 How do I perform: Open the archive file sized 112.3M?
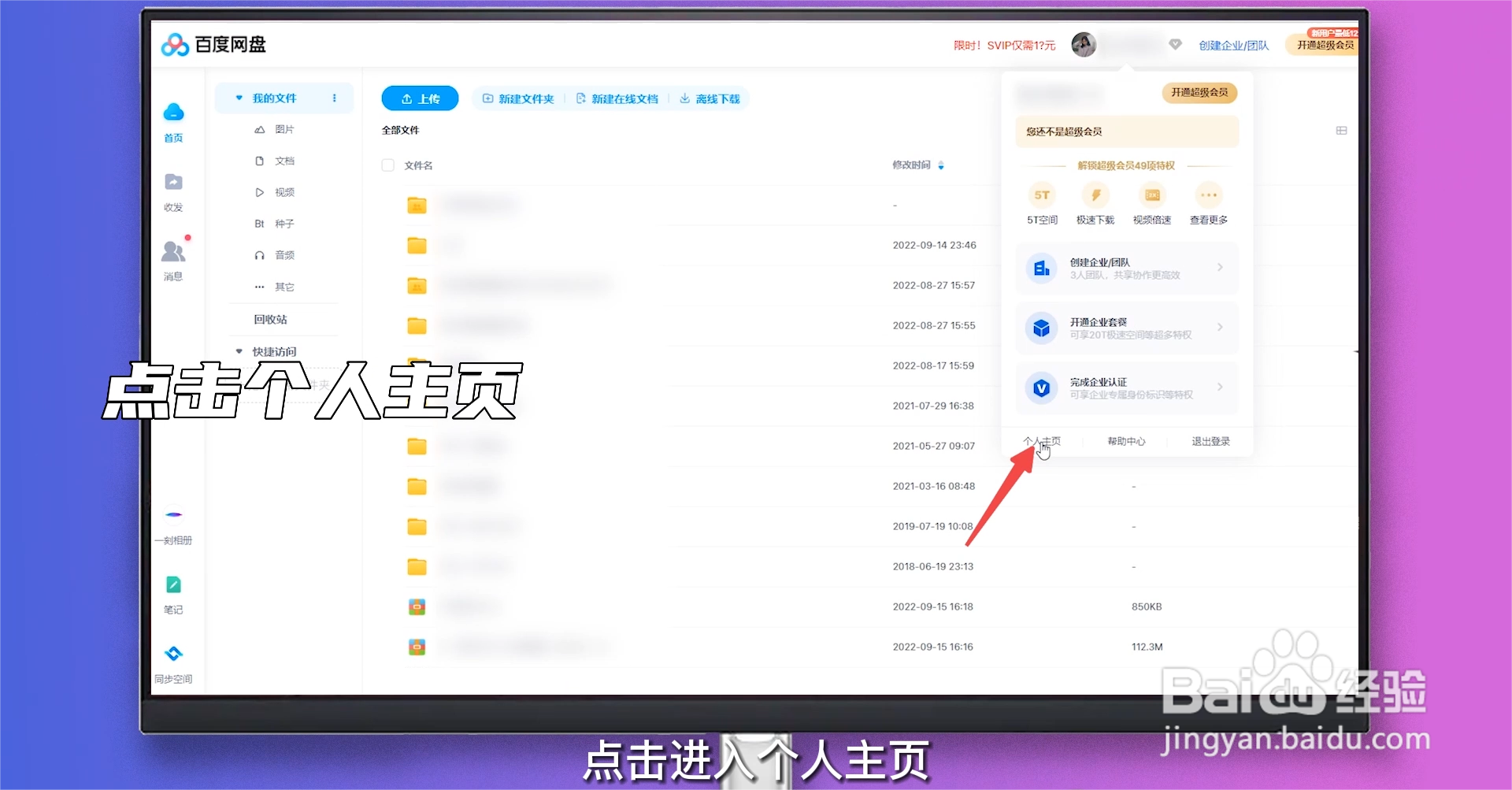[417, 647]
